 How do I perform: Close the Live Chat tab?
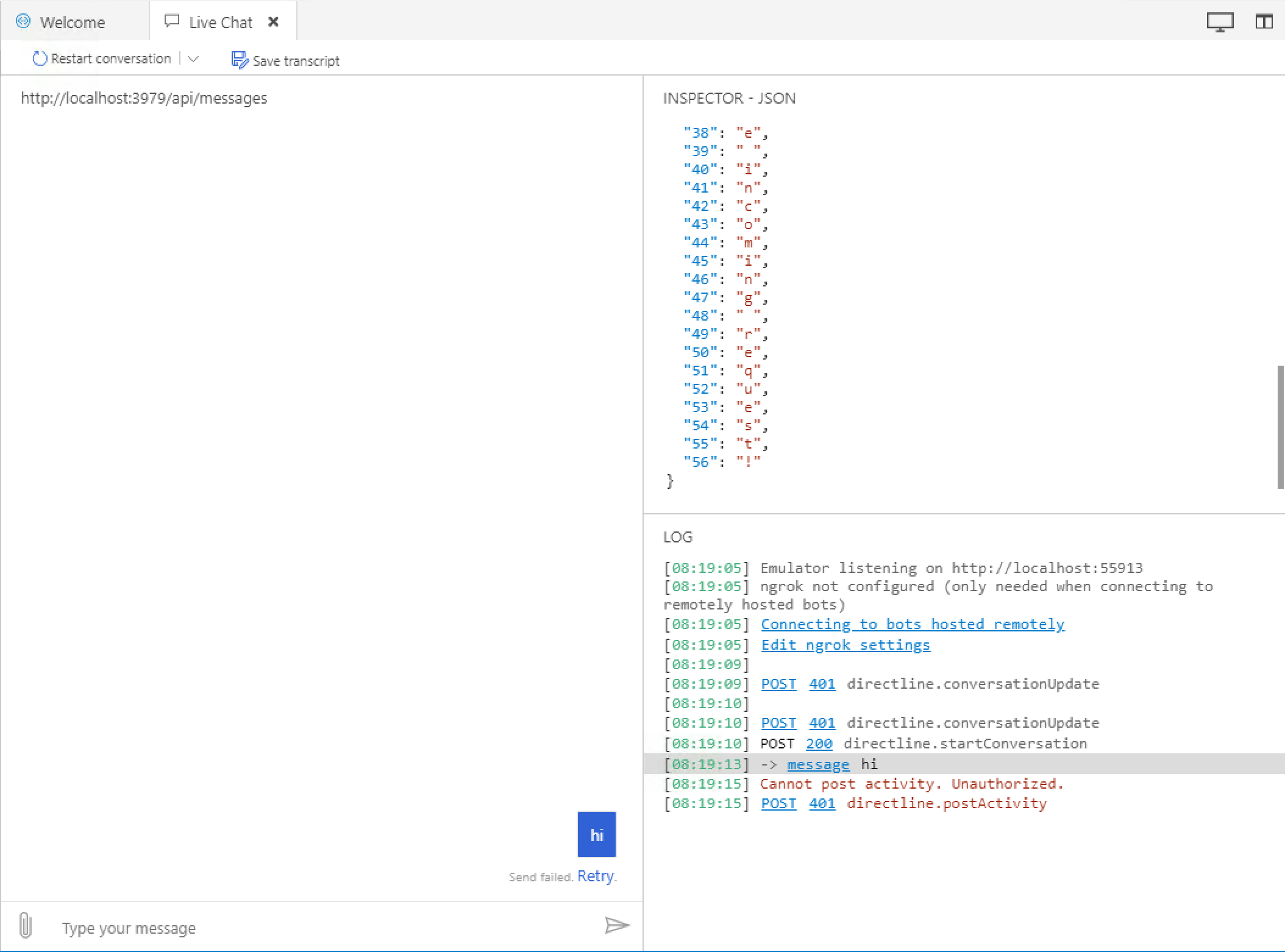274,22
